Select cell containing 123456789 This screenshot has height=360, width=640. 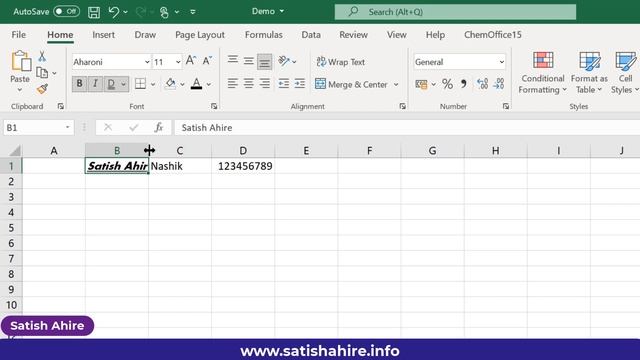point(243,166)
